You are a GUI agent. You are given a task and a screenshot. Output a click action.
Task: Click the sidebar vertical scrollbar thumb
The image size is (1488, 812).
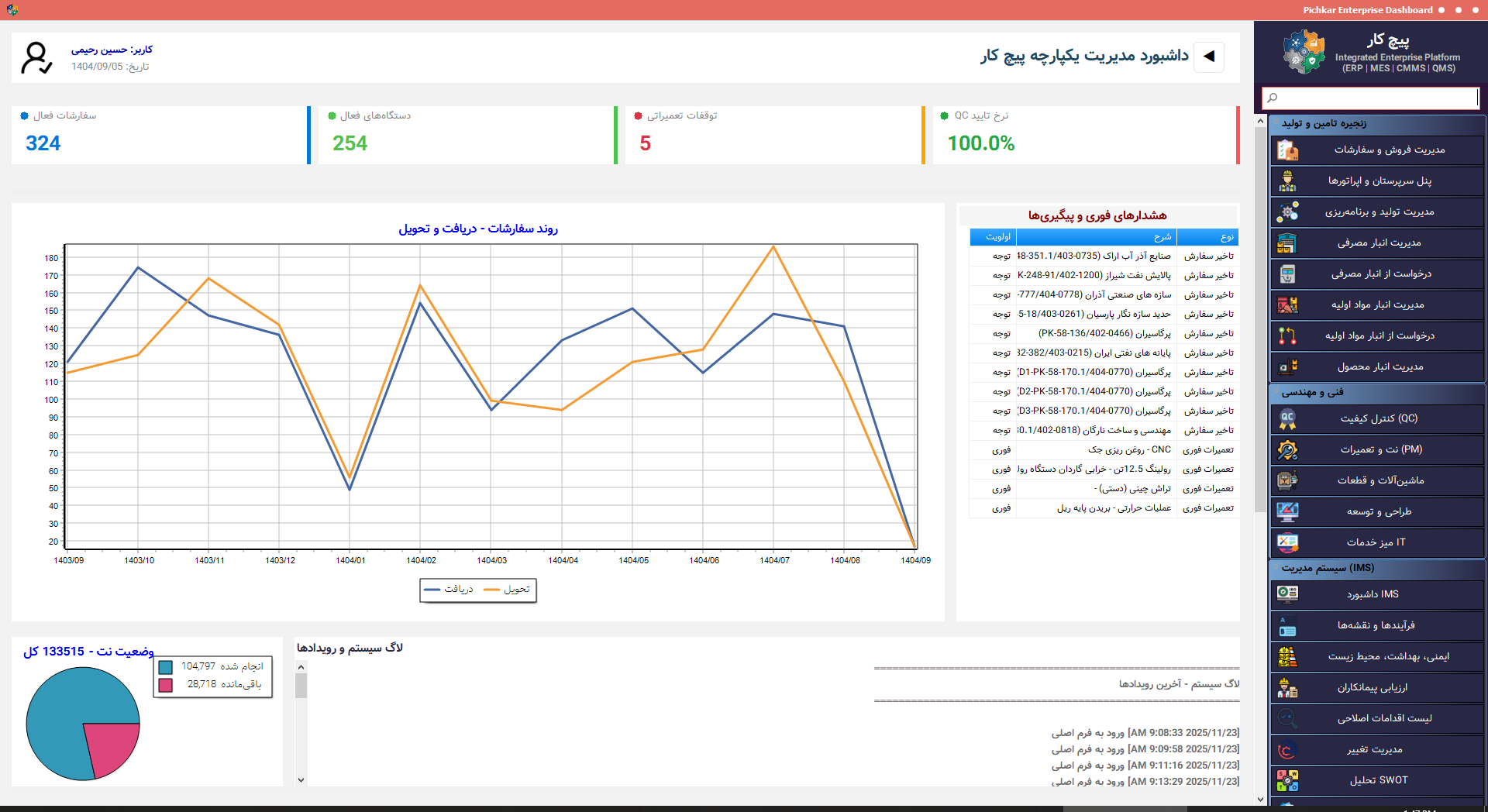(x=1260, y=319)
